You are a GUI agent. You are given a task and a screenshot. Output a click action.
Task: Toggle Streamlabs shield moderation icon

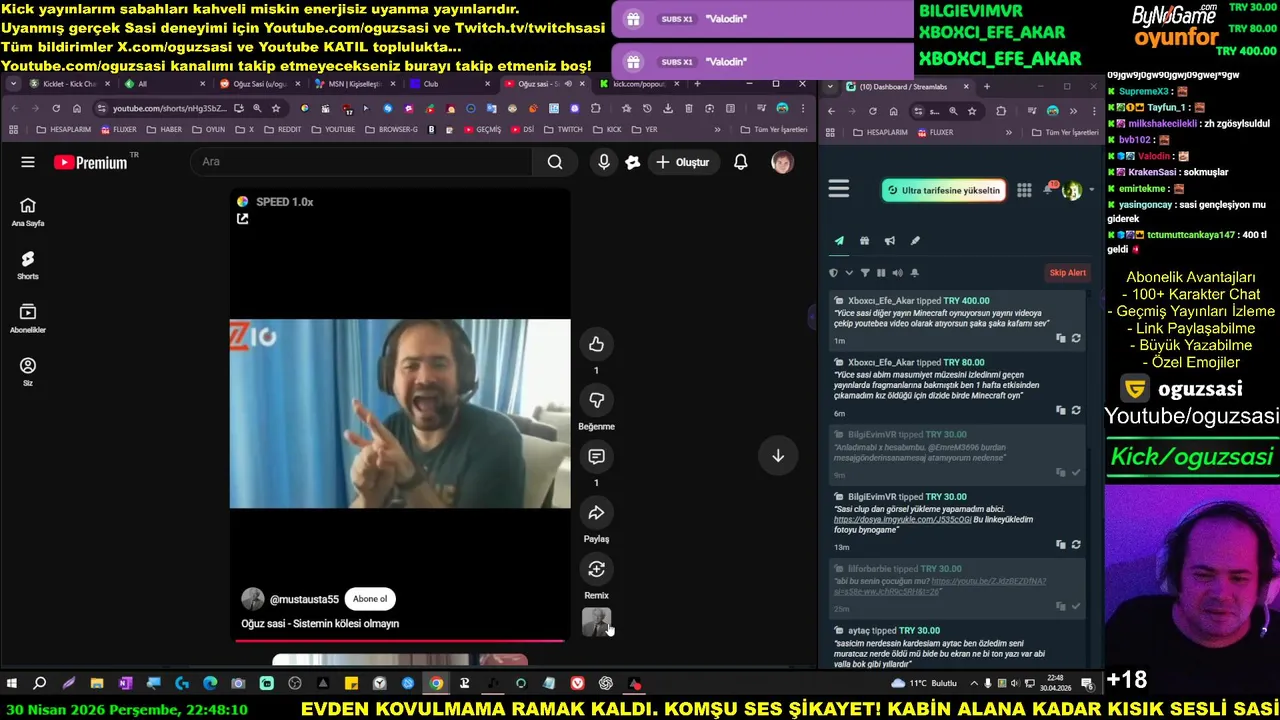coord(833,273)
